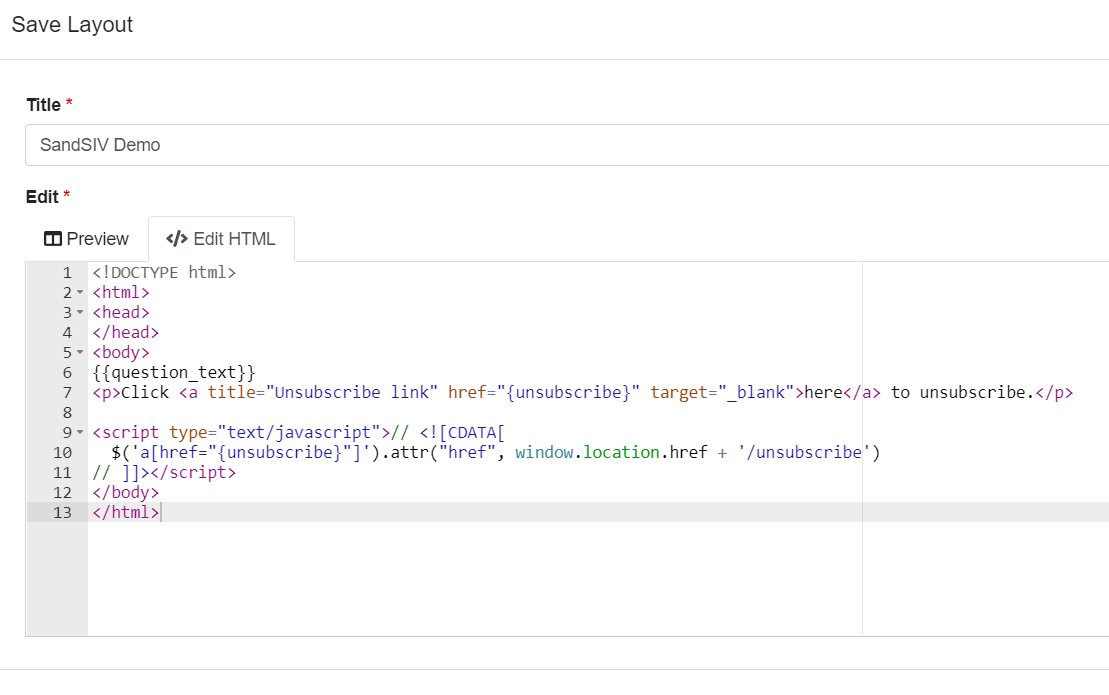Collapse the script block fold arrow on line 9

80,432
